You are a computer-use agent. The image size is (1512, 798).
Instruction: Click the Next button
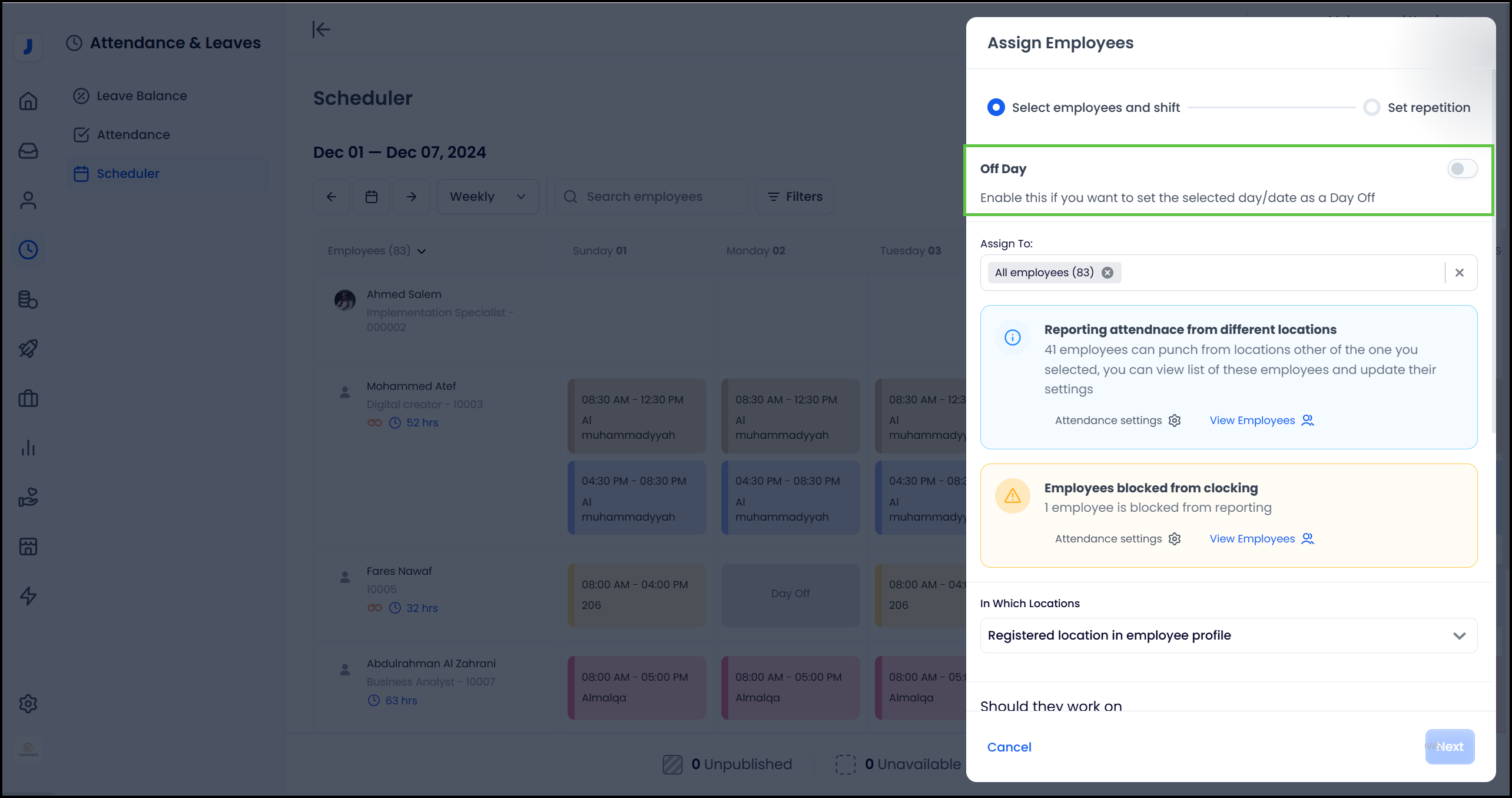[1449, 747]
